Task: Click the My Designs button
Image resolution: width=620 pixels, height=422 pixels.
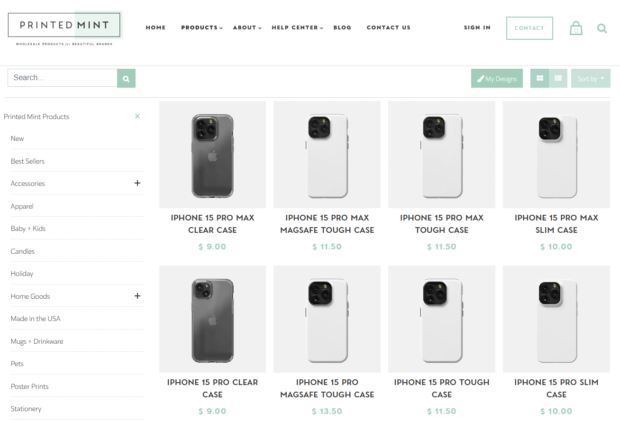Action: 497,77
